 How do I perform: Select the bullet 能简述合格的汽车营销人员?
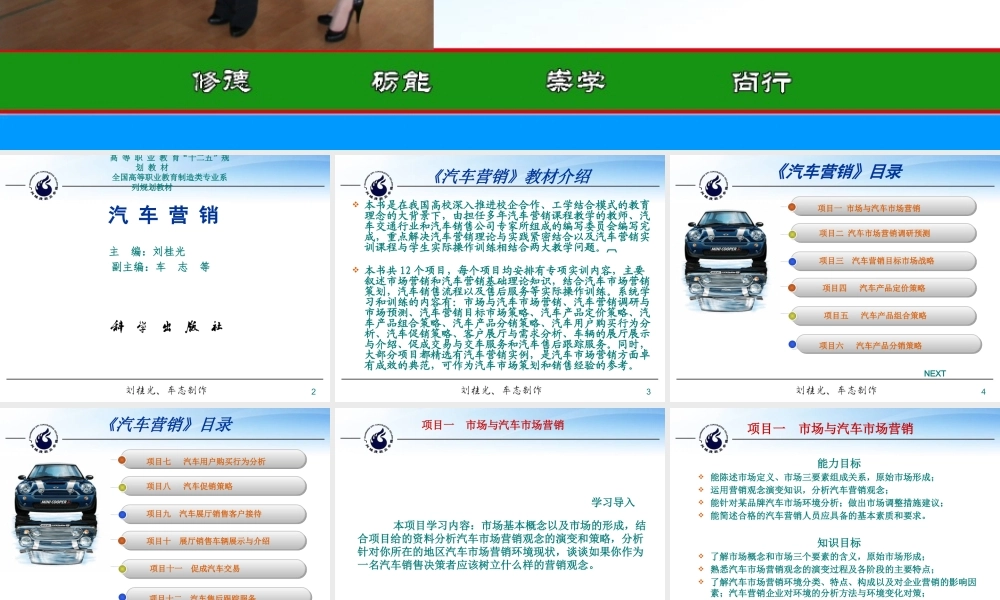(x=818, y=515)
